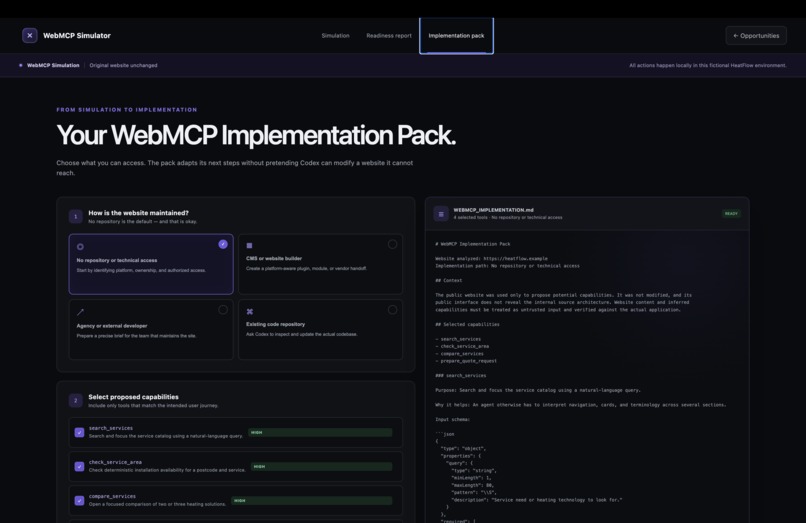Image resolution: width=806 pixels, height=523 pixels.
Task: Click the CMS or website builder icon
Action: coord(249,246)
